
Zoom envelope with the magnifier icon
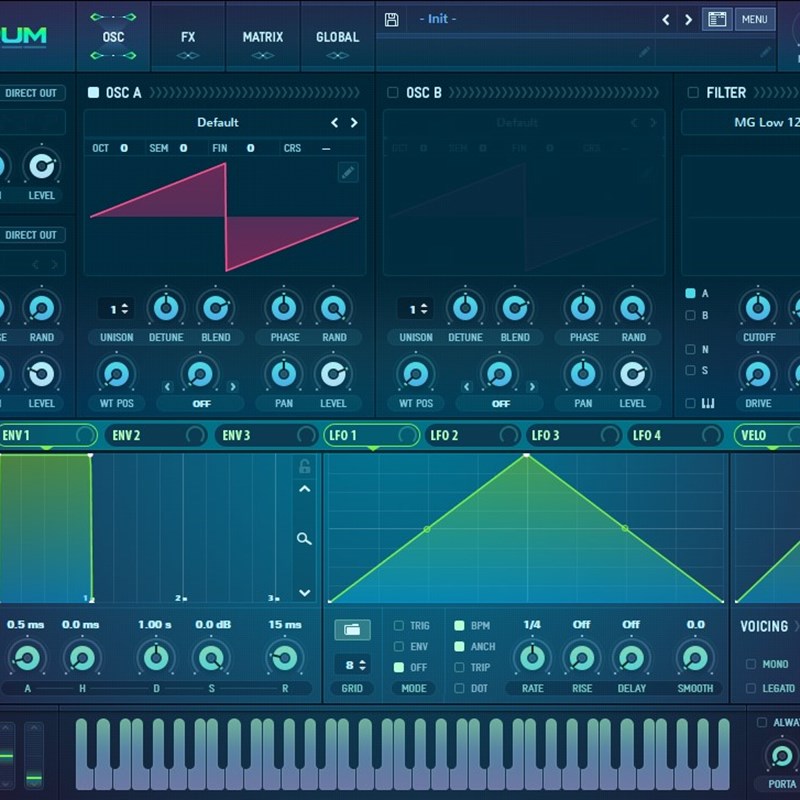coord(304,539)
